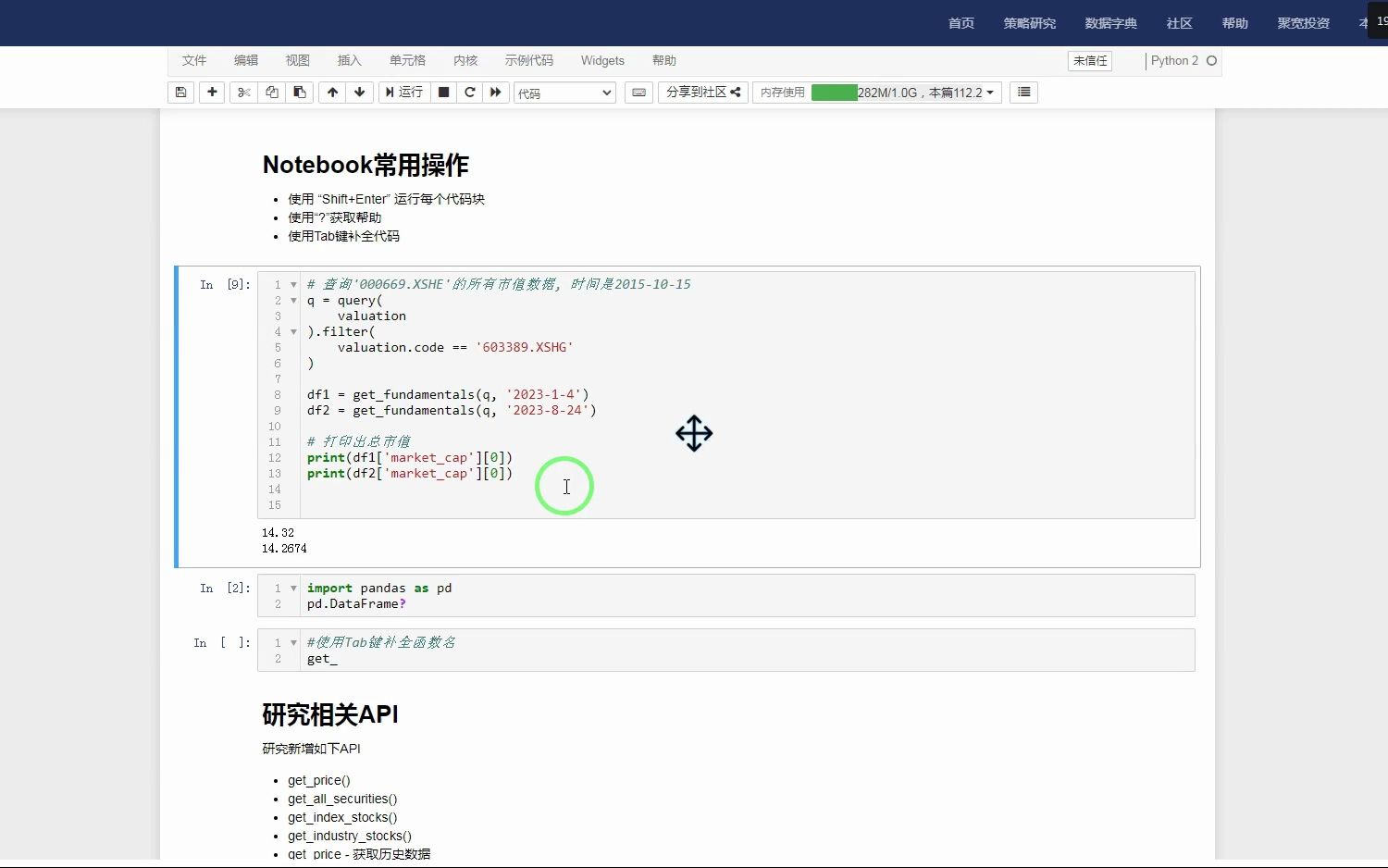
Task: Open the 内核 menu
Action: pyautogui.click(x=465, y=60)
